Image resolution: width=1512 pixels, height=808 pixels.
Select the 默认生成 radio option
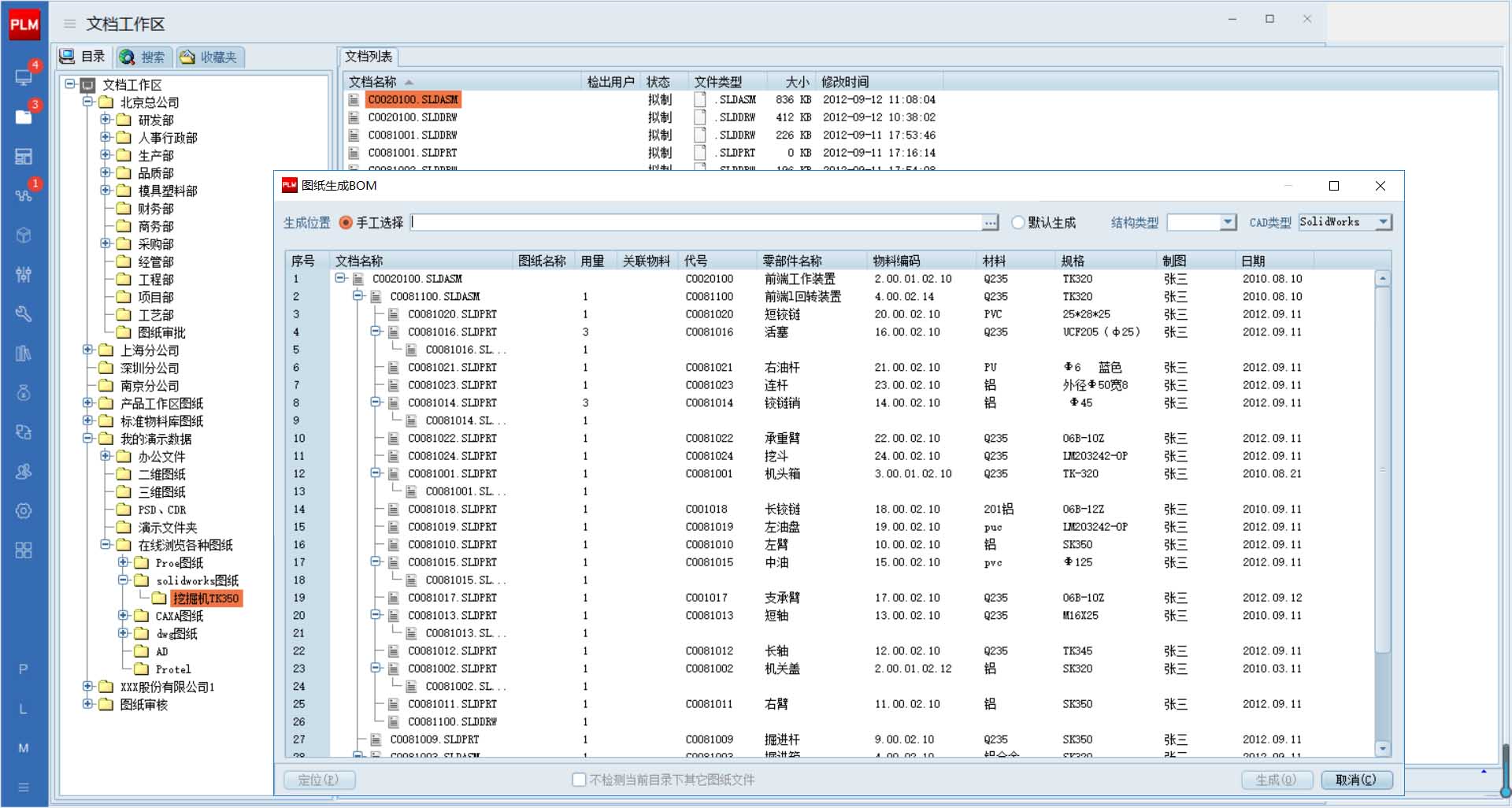point(1017,223)
